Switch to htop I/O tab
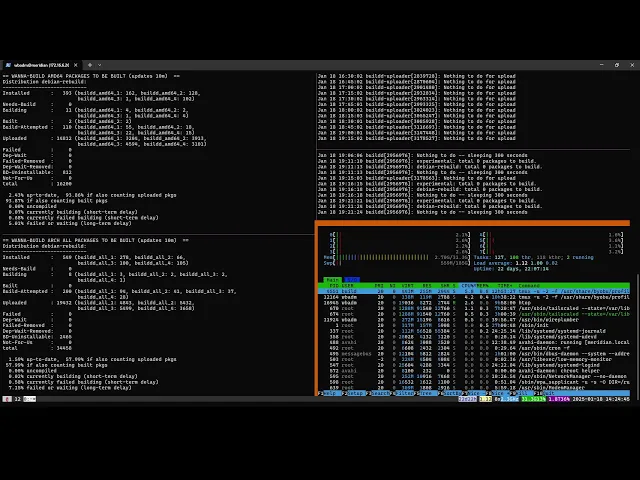The image size is (640, 480). coord(351,280)
